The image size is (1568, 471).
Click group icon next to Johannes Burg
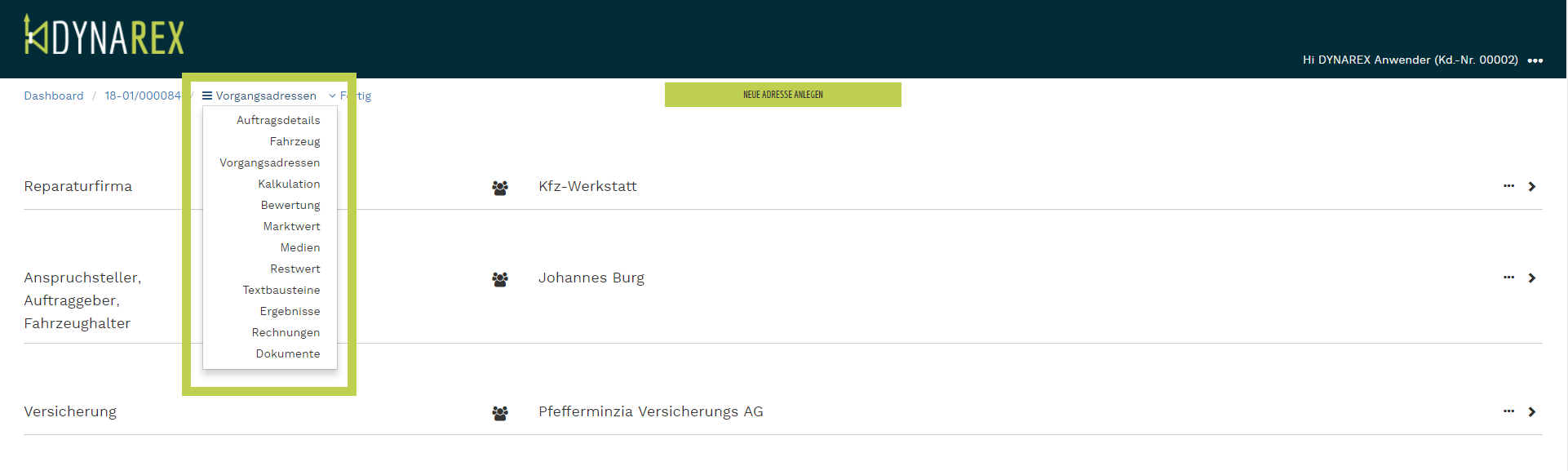coord(500,279)
